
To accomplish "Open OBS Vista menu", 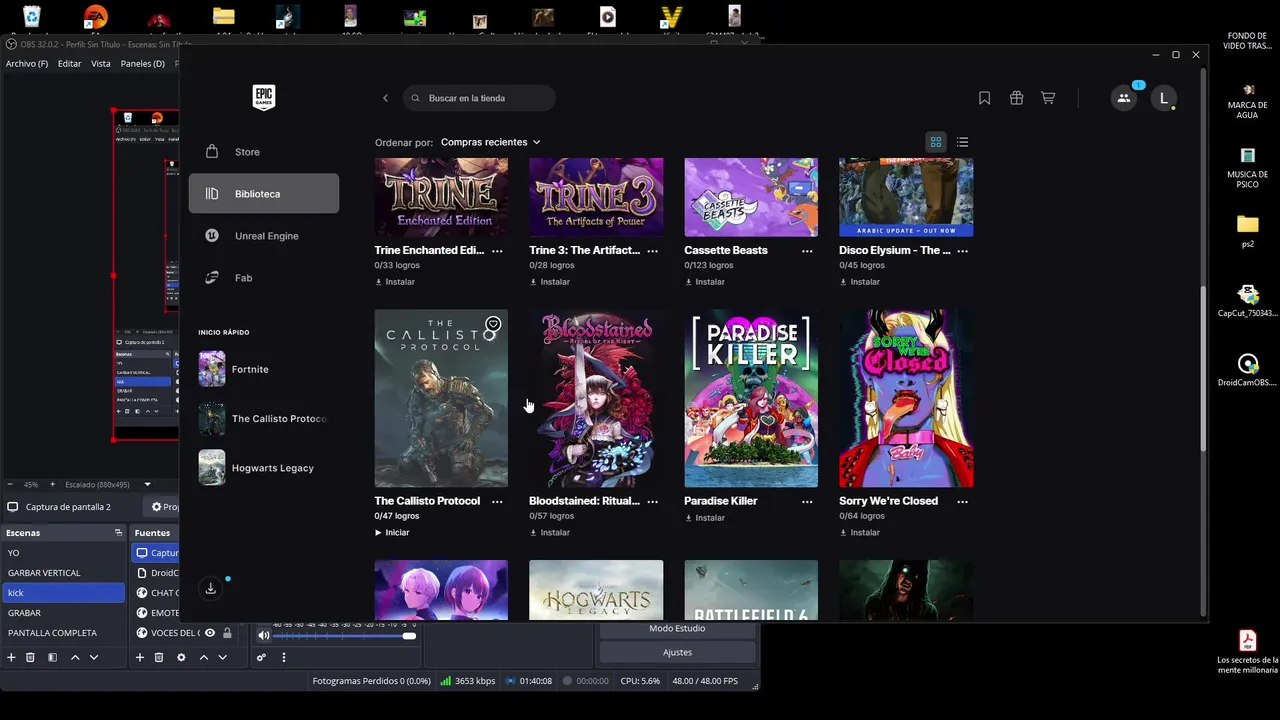I will (x=101, y=64).
